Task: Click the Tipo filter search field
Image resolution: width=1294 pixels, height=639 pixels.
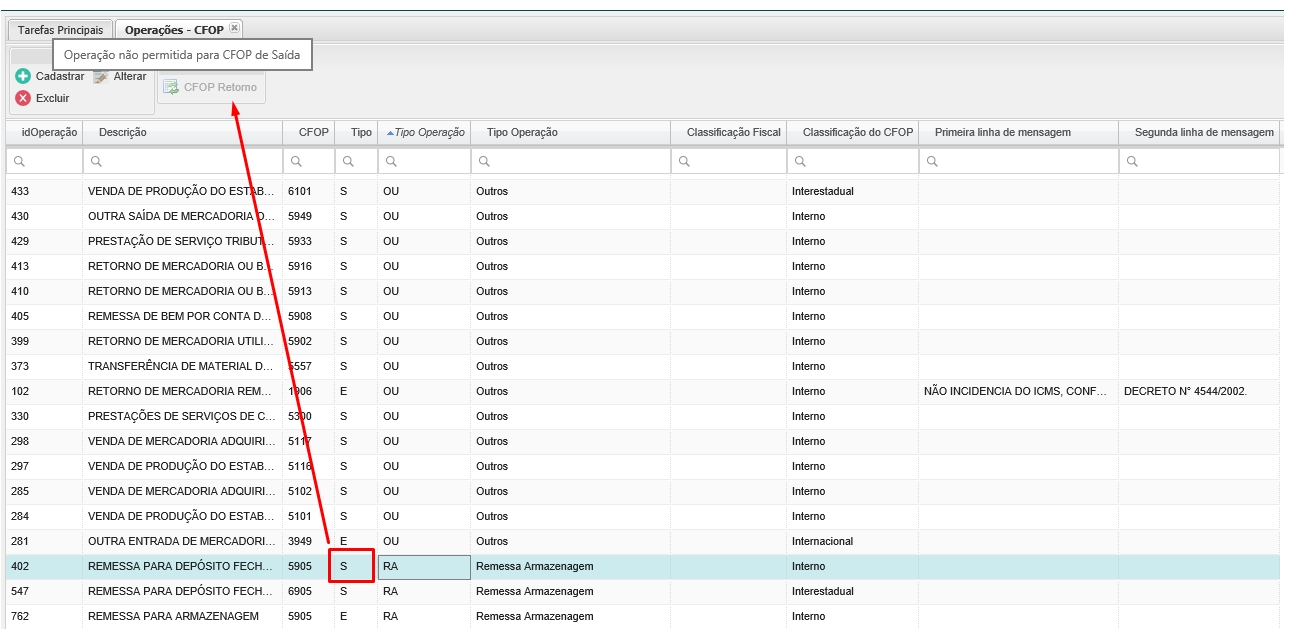Action: 357,161
